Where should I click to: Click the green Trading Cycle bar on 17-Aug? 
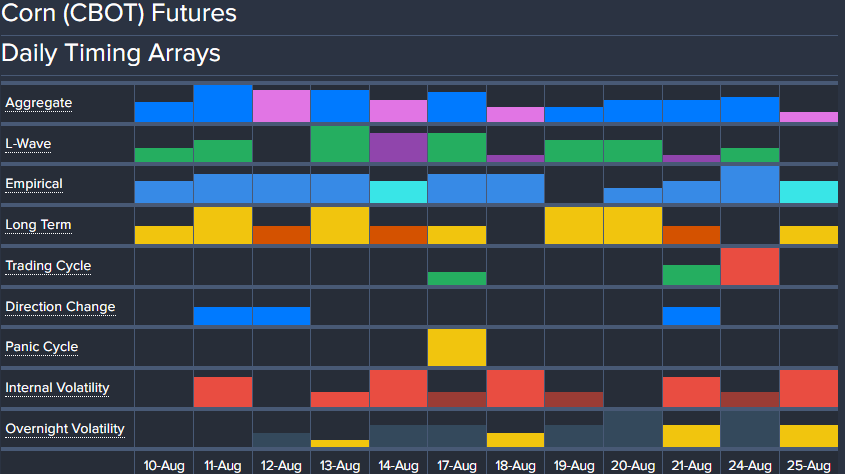pyautogui.click(x=457, y=278)
